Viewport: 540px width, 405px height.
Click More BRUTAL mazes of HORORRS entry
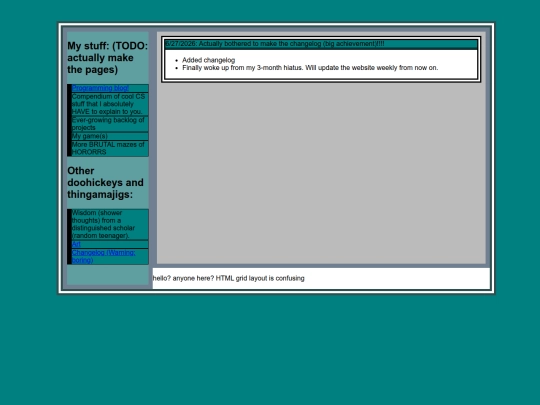click(x=110, y=148)
